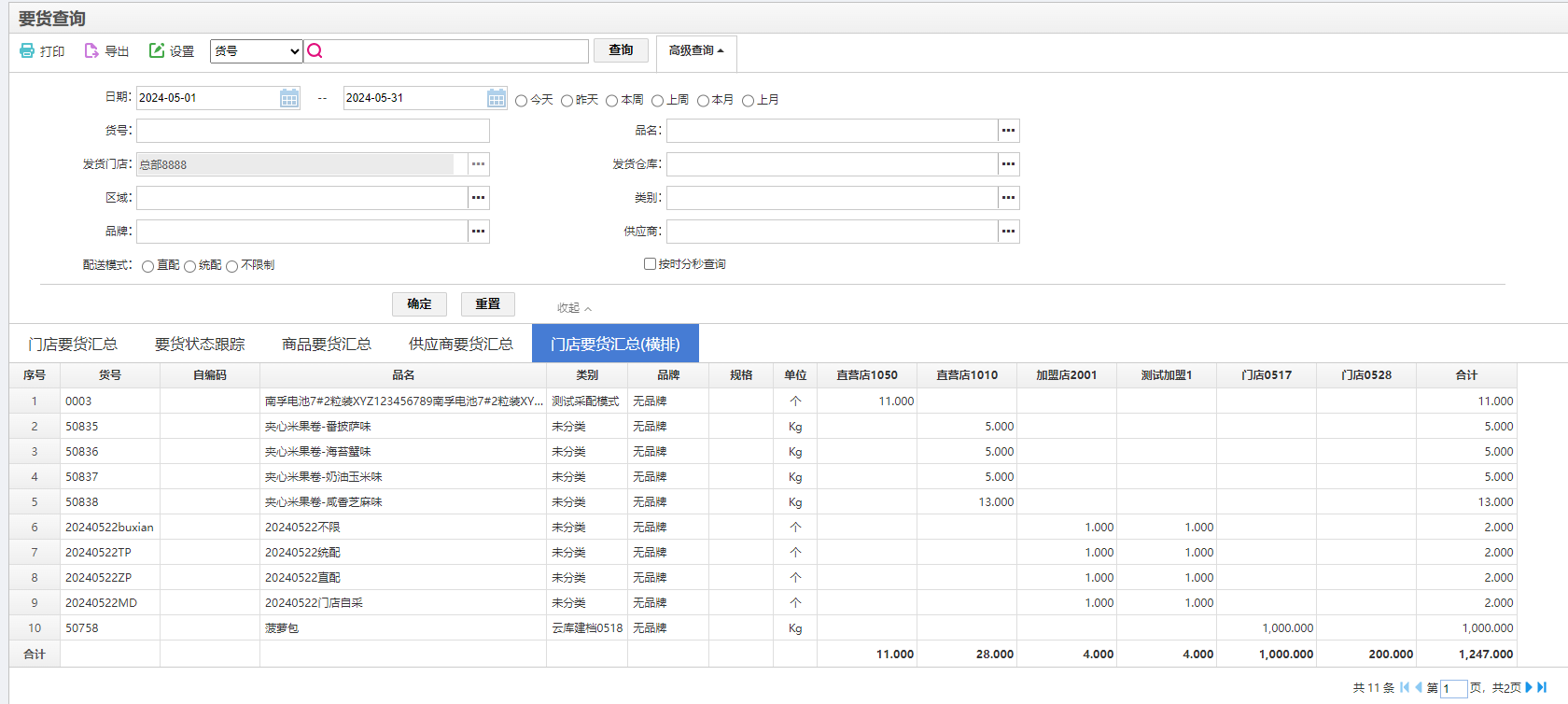The image size is (1568, 704).
Task: Select 不限制 delivery mode radio
Action: (x=231, y=266)
